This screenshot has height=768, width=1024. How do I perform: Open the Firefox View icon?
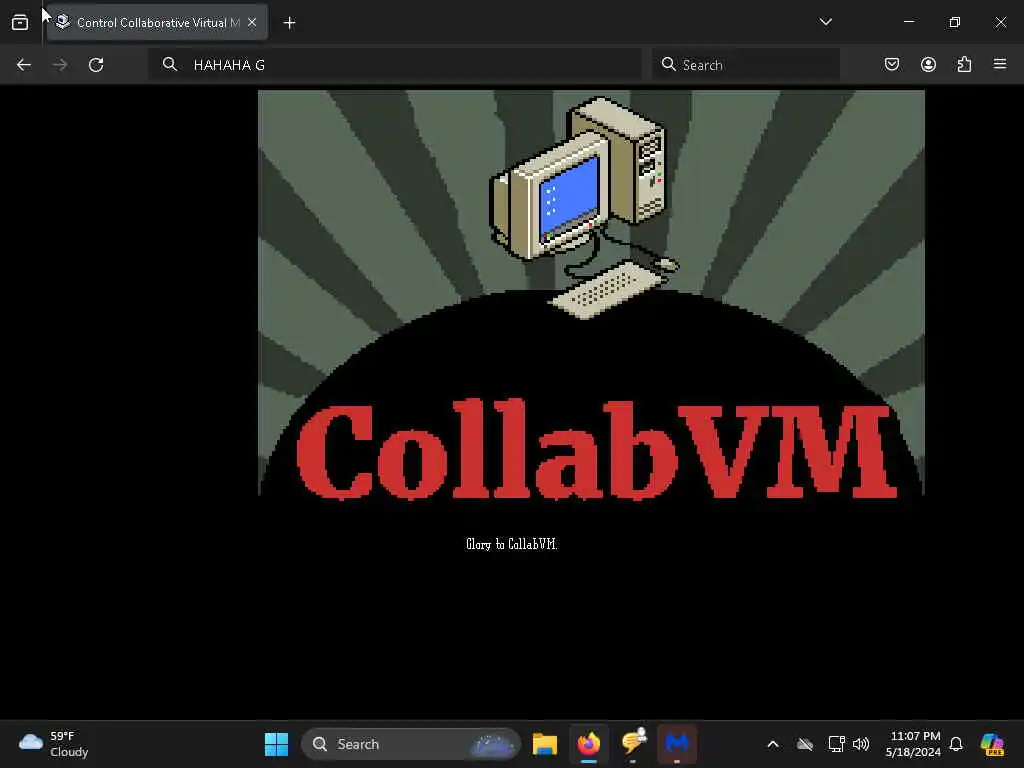20,23
